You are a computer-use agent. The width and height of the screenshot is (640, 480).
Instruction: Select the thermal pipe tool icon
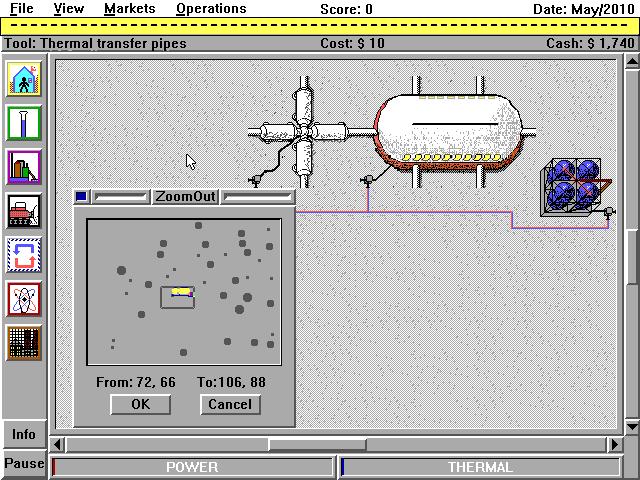click(x=24, y=123)
